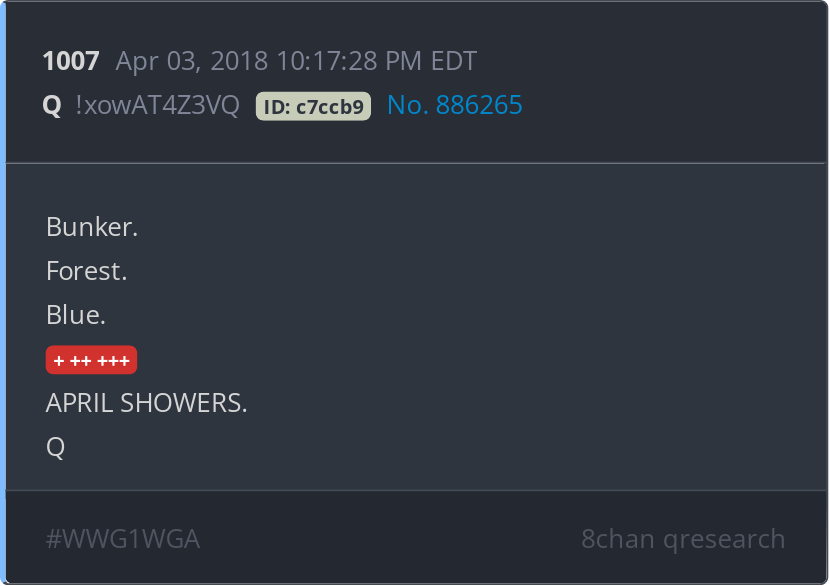This screenshot has width=830, height=586.
Task: Select the #WWG1WGA hashtag
Action: coord(123,539)
